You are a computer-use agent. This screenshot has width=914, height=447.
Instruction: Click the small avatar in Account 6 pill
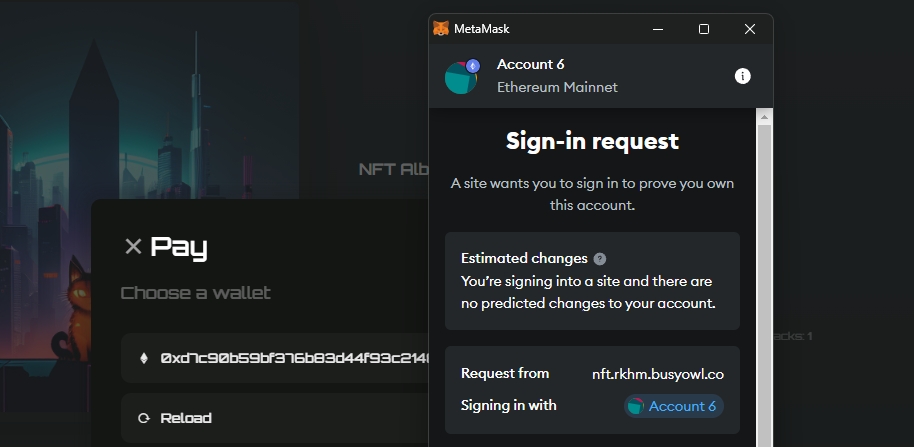636,406
